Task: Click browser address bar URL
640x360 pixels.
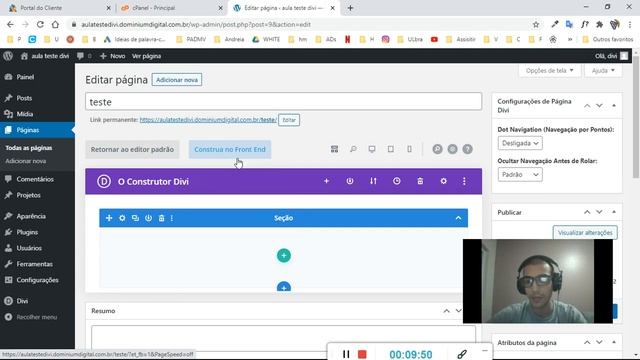Action: [196, 24]
